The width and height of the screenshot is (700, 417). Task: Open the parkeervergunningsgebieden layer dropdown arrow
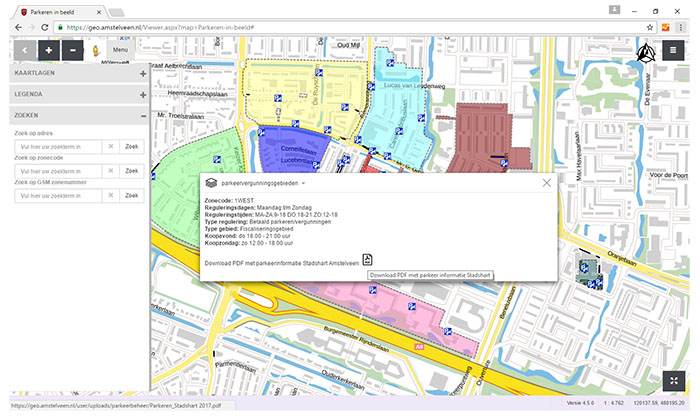click(x=304, y=183)
